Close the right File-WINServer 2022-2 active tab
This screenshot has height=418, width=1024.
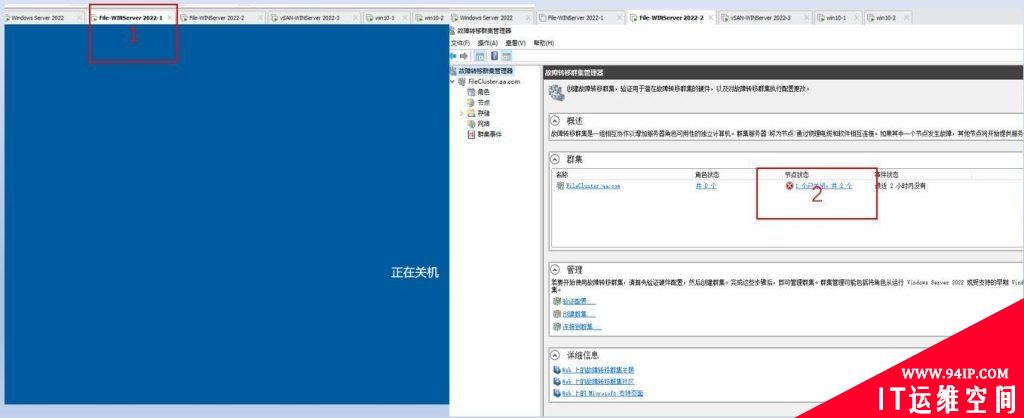point(710,18)
